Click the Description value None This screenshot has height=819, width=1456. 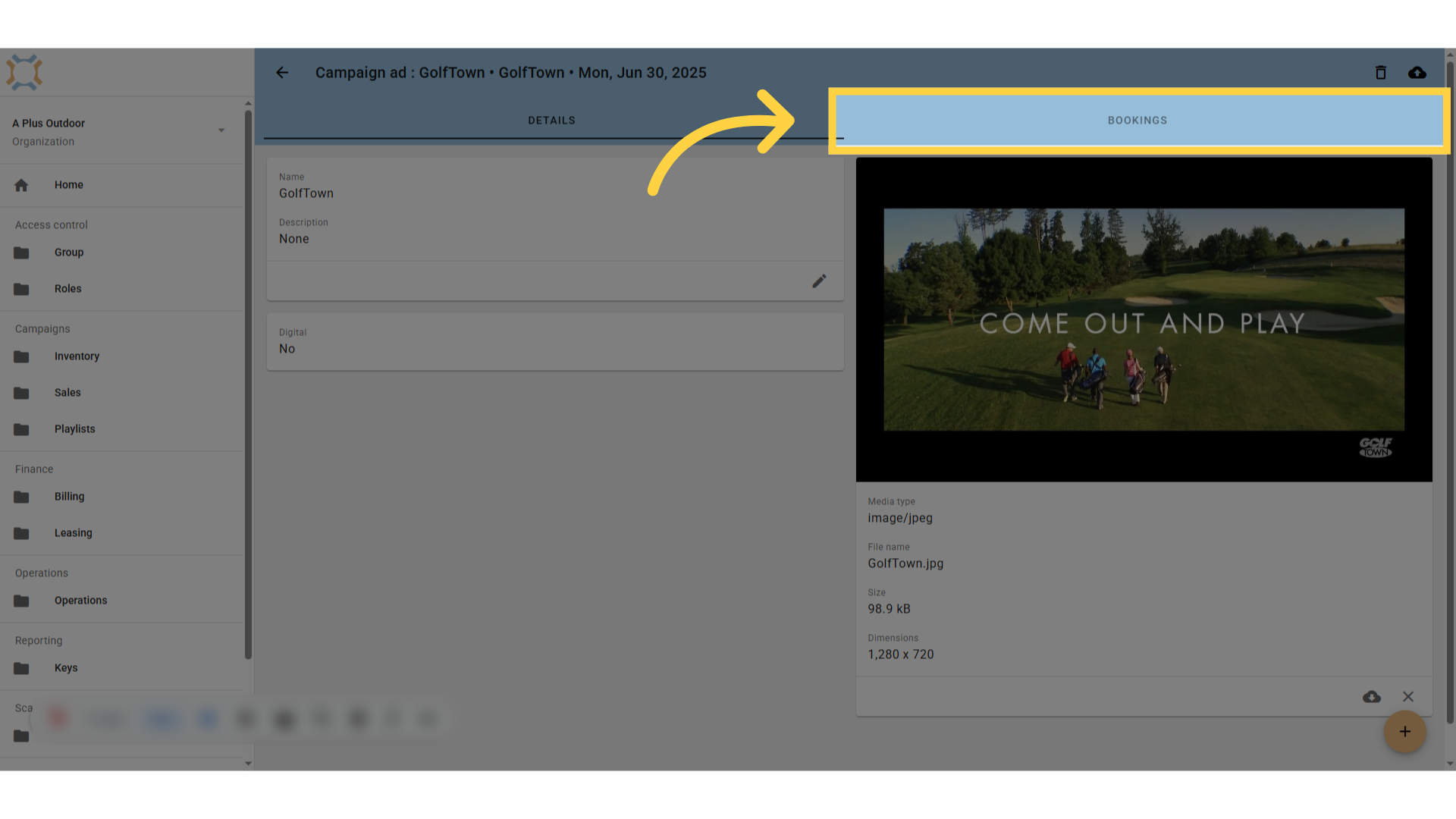pyautogui.click(x=294, y=239)
